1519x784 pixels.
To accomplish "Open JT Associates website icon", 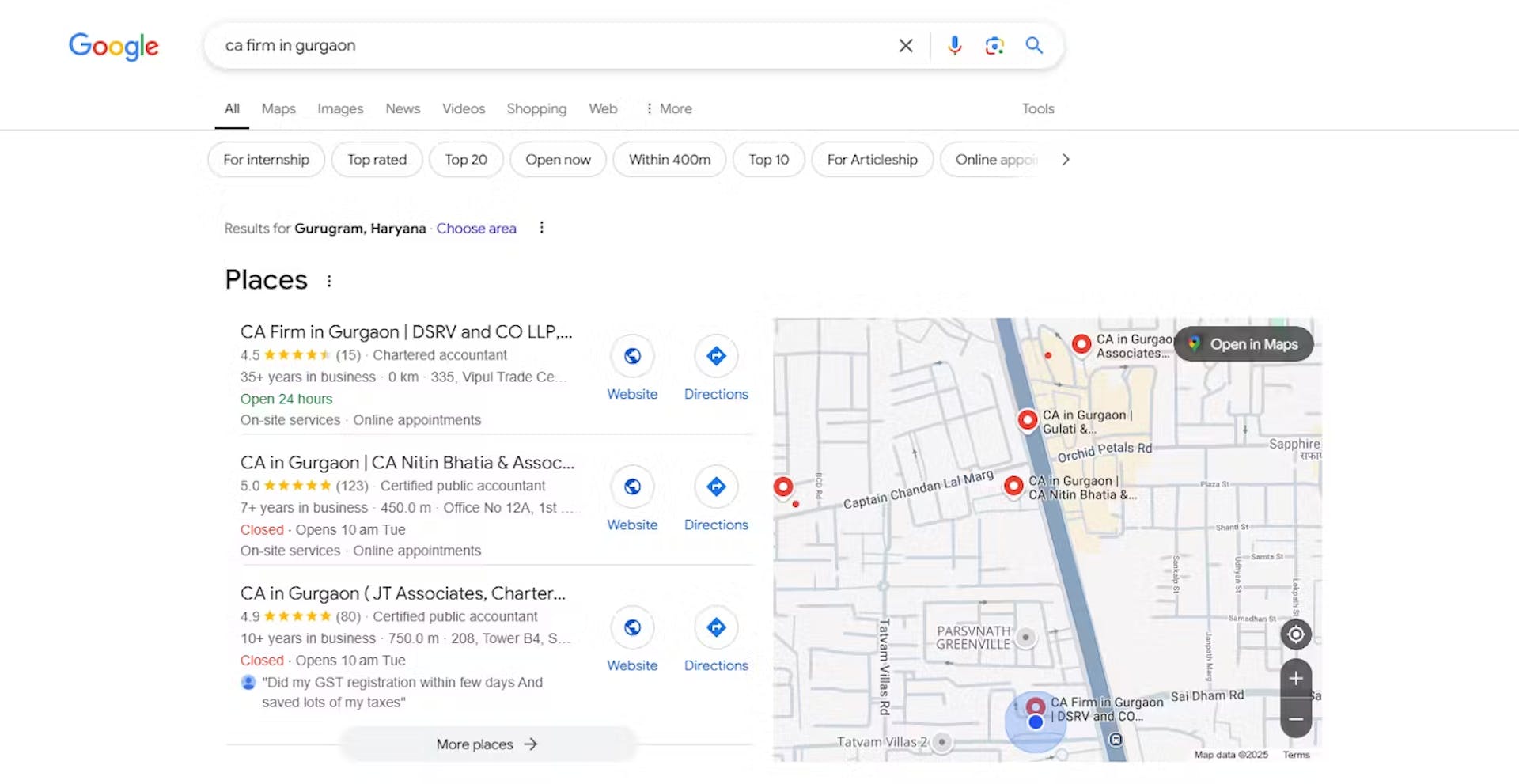I will (632, 627).
